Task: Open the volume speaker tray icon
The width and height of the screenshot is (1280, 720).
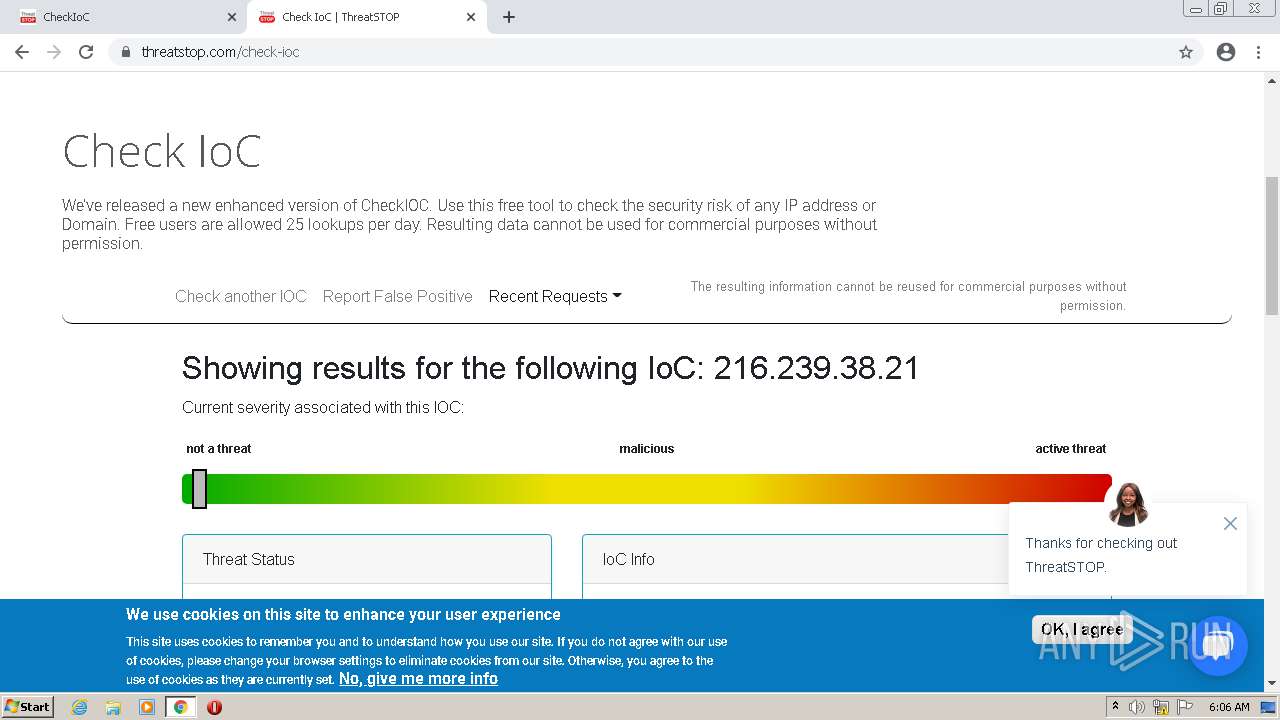Action: click(x=1137, y=707)
